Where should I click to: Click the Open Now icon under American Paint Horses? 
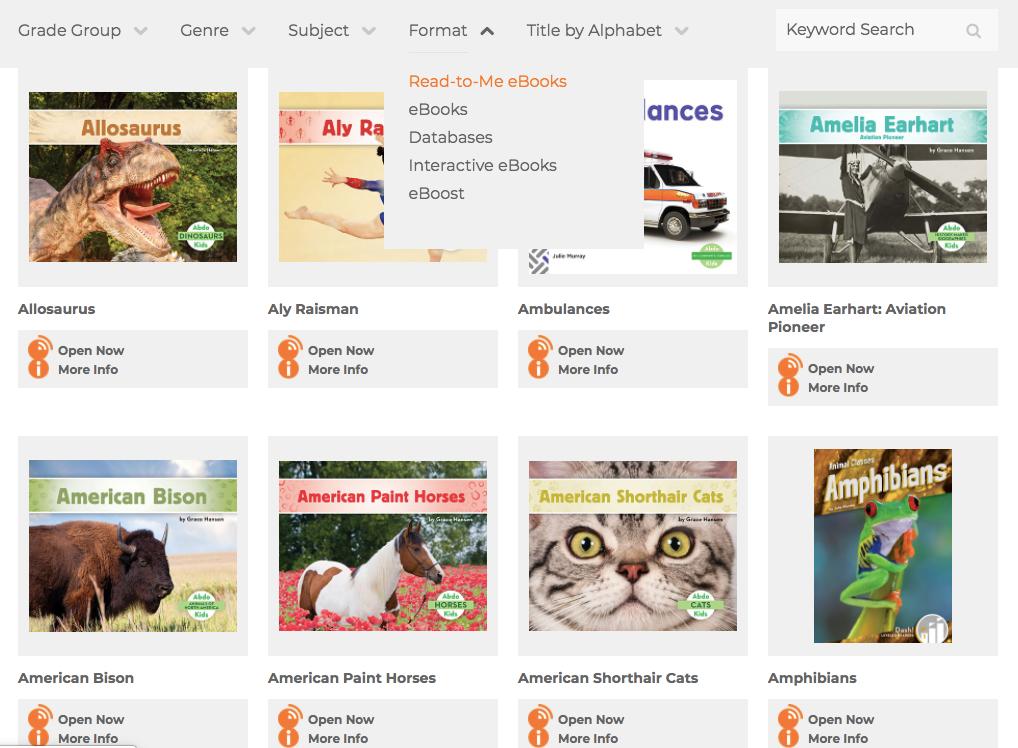[x=289, y=718]
